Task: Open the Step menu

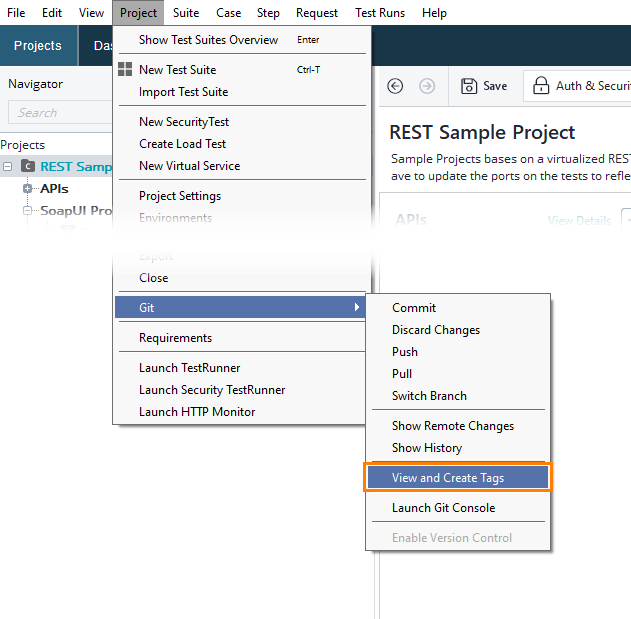Action: (268, 13)
